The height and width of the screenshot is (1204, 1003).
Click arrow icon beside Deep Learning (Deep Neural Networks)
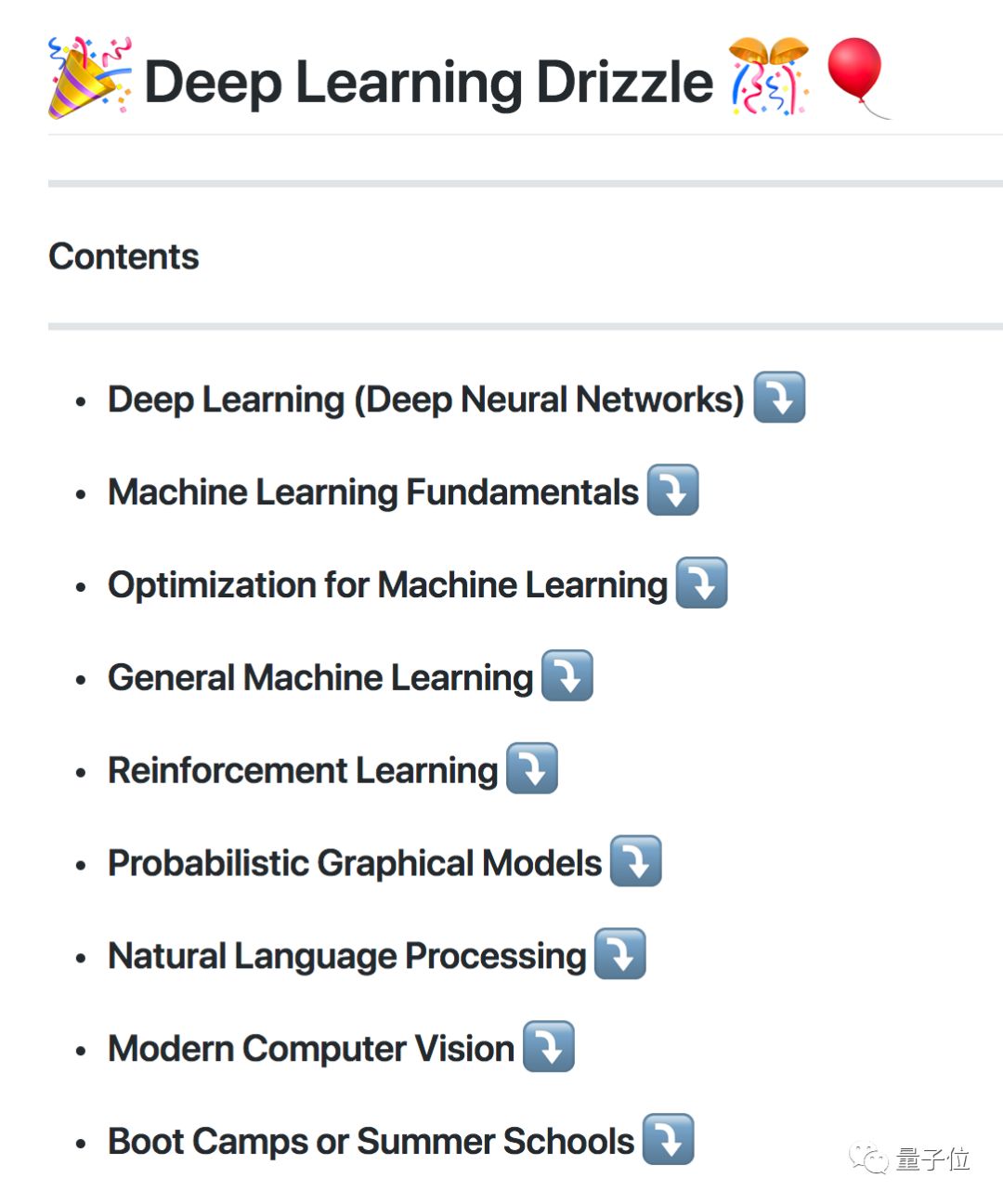click(x=779, y=398)
